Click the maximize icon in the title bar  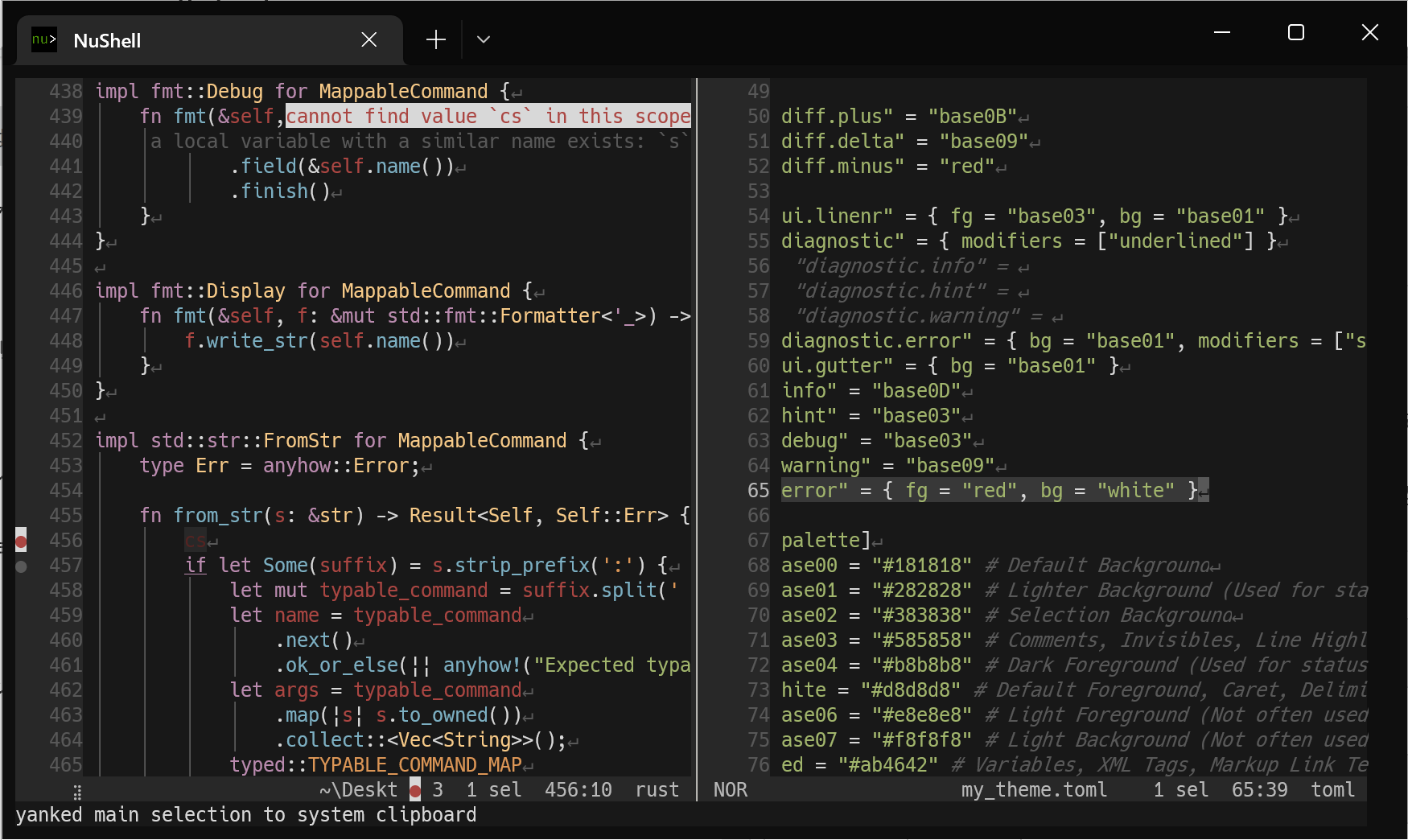1295,32
